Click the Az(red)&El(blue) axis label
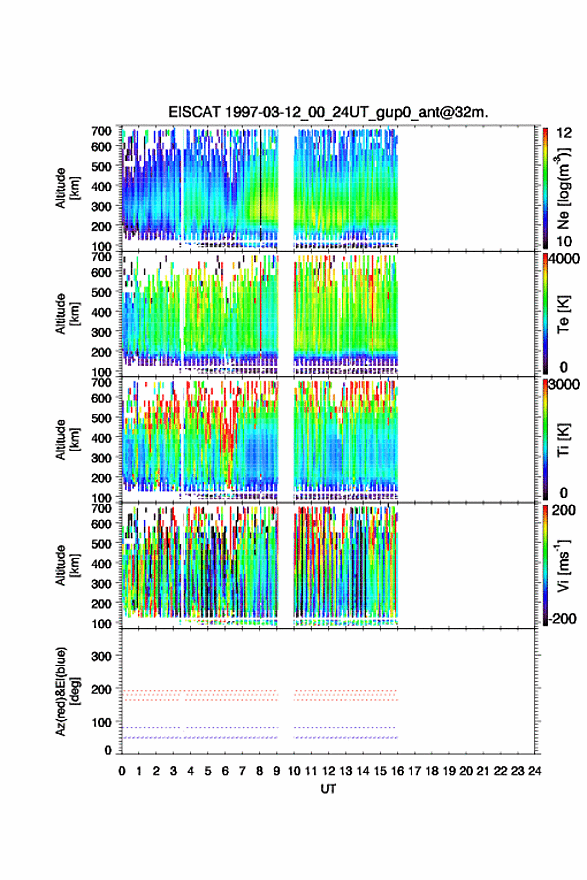Viewport: 587px width, 880px height. click(67, 691)
